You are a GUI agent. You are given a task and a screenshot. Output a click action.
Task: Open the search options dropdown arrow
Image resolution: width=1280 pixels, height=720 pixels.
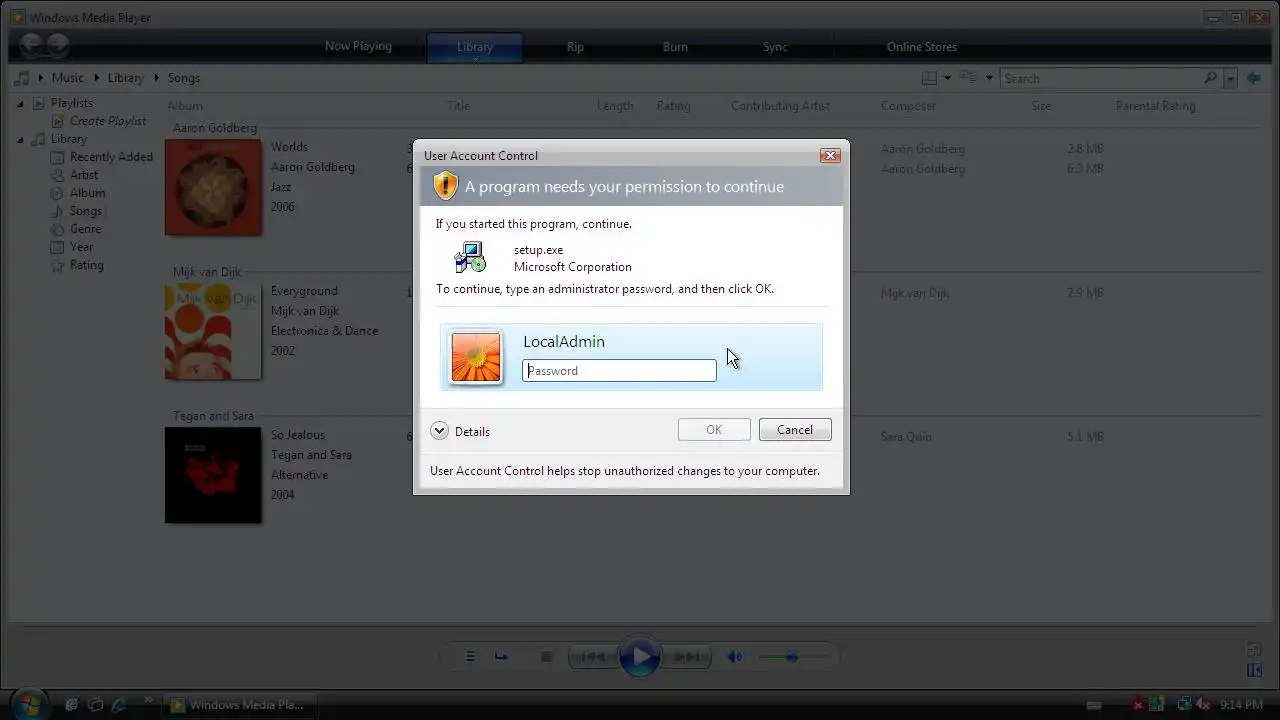(1231, 78)
